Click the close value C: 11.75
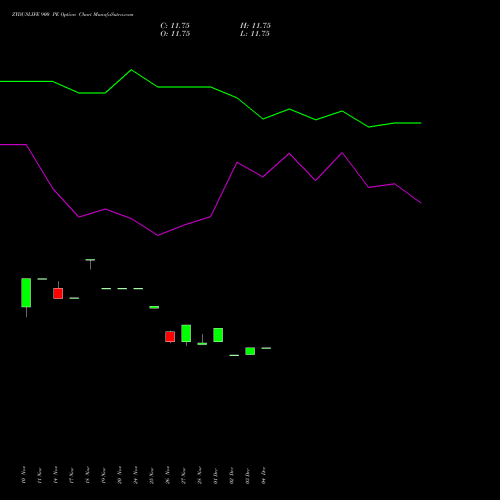 (175, 26)
